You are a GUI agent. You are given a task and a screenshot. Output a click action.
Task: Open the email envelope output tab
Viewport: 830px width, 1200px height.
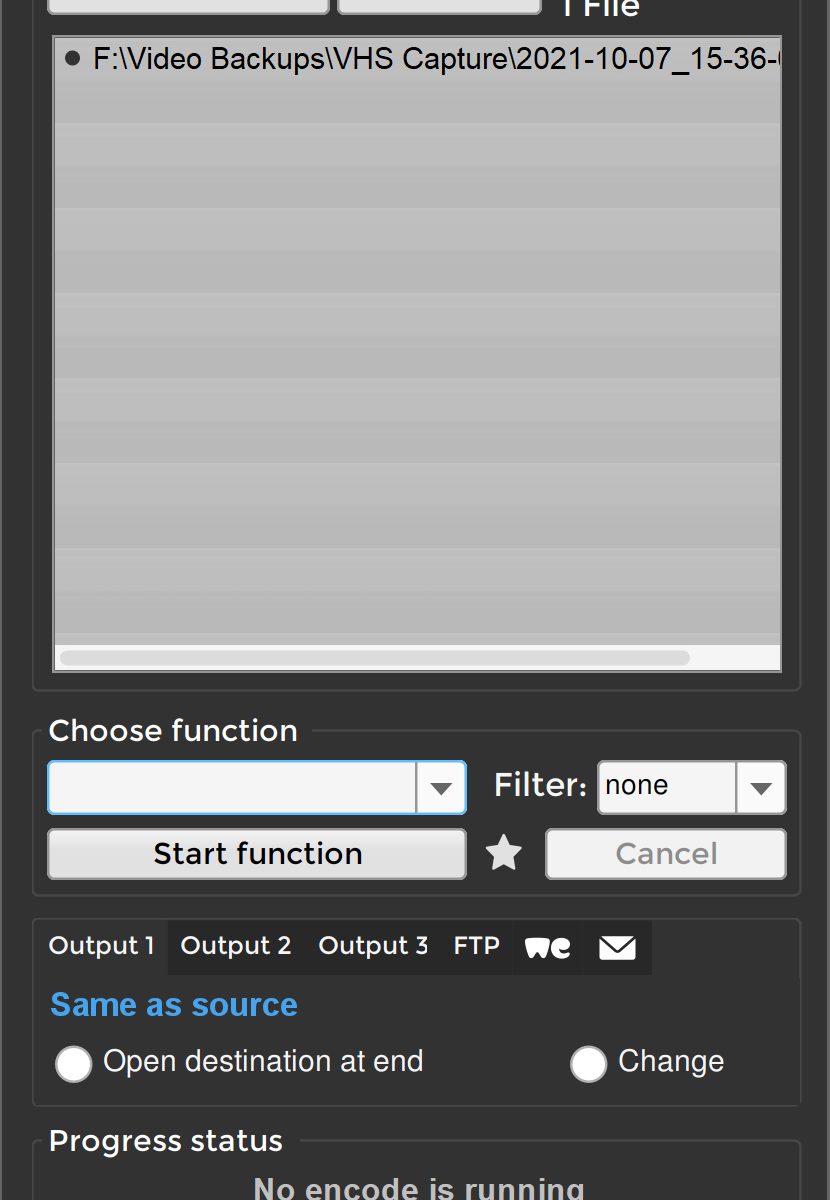617,947
